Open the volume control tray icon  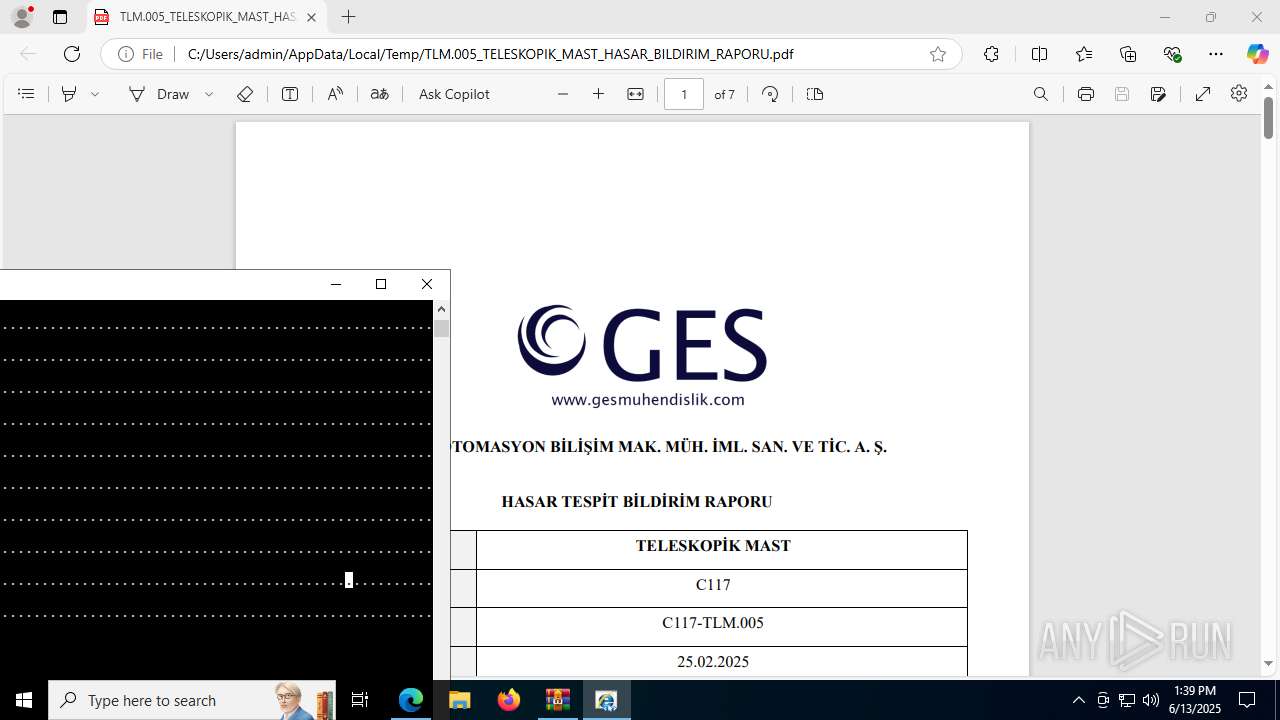click(1151, 700)
